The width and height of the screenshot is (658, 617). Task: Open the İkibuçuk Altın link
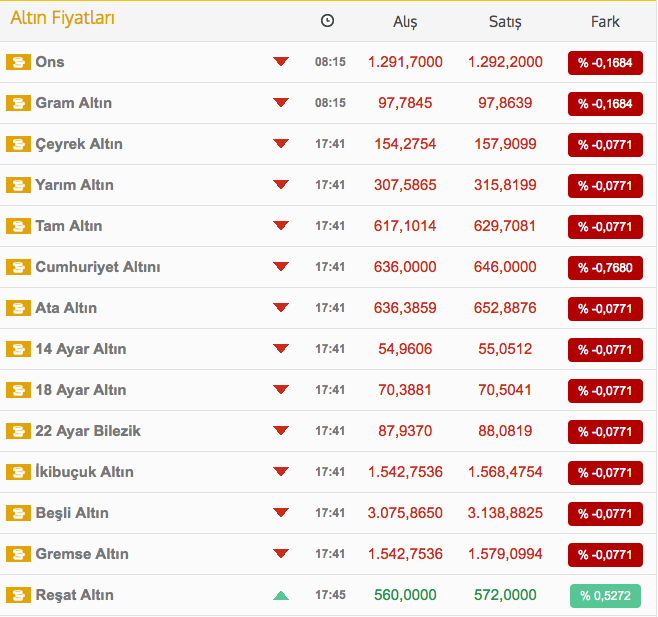point(84,472)
